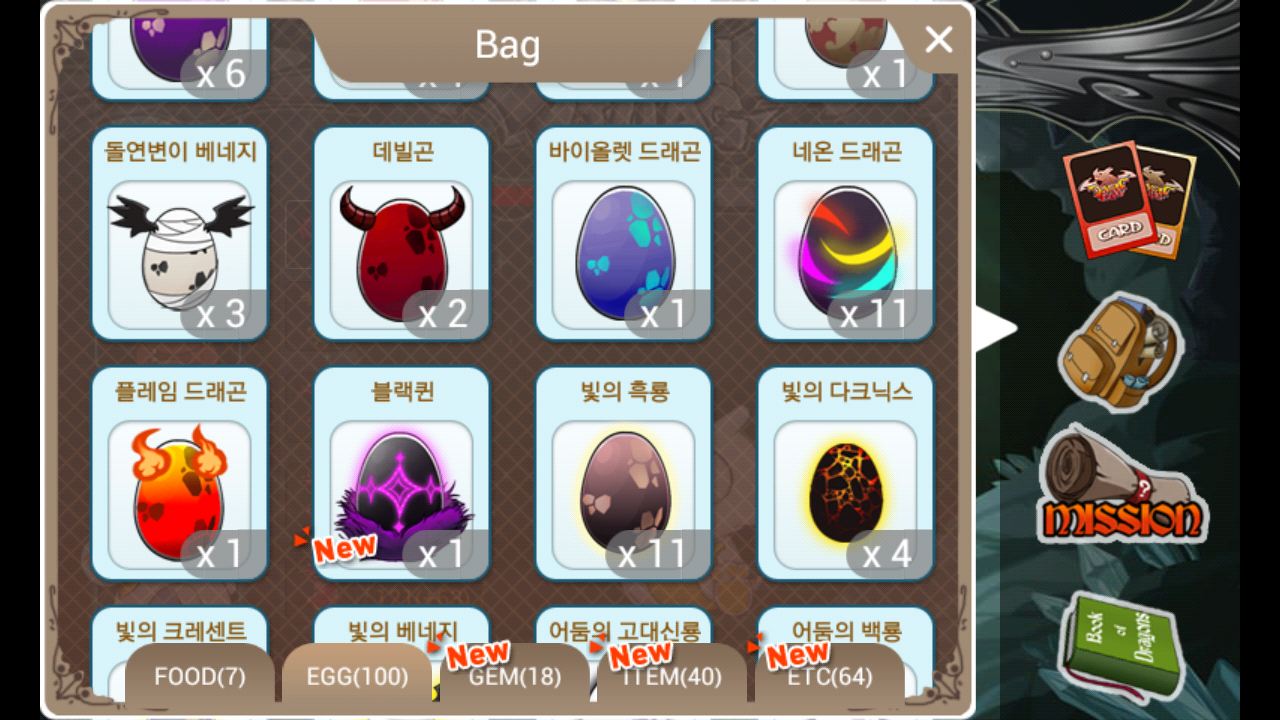Pick the 블랙퀸 black queen egg

(x=402, y=473)
